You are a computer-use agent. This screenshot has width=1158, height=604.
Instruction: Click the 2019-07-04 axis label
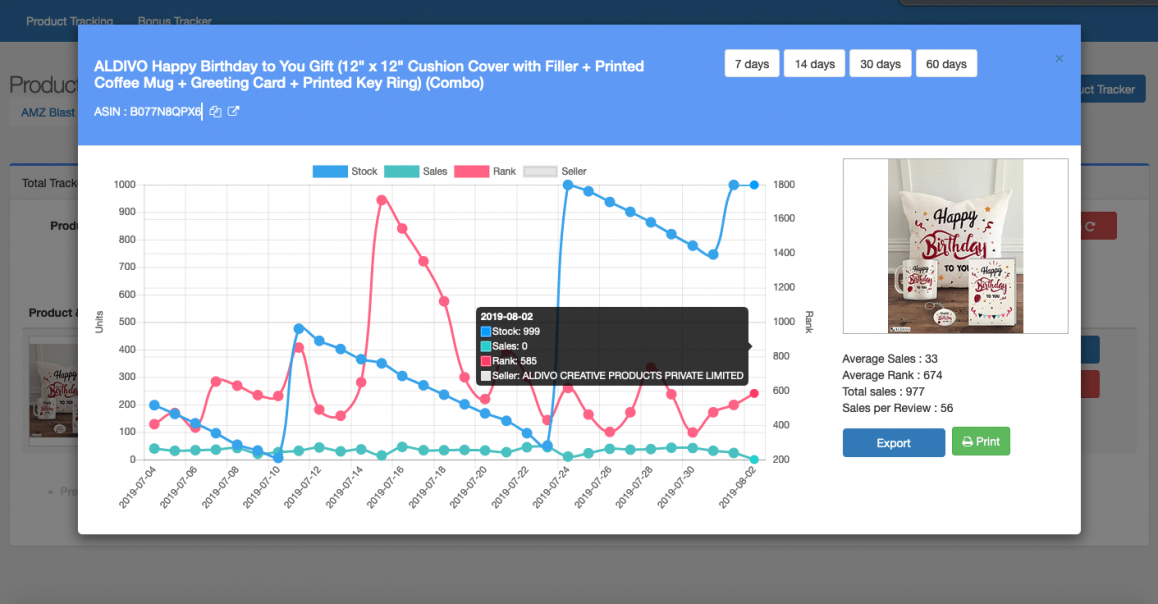click(138, 487)
